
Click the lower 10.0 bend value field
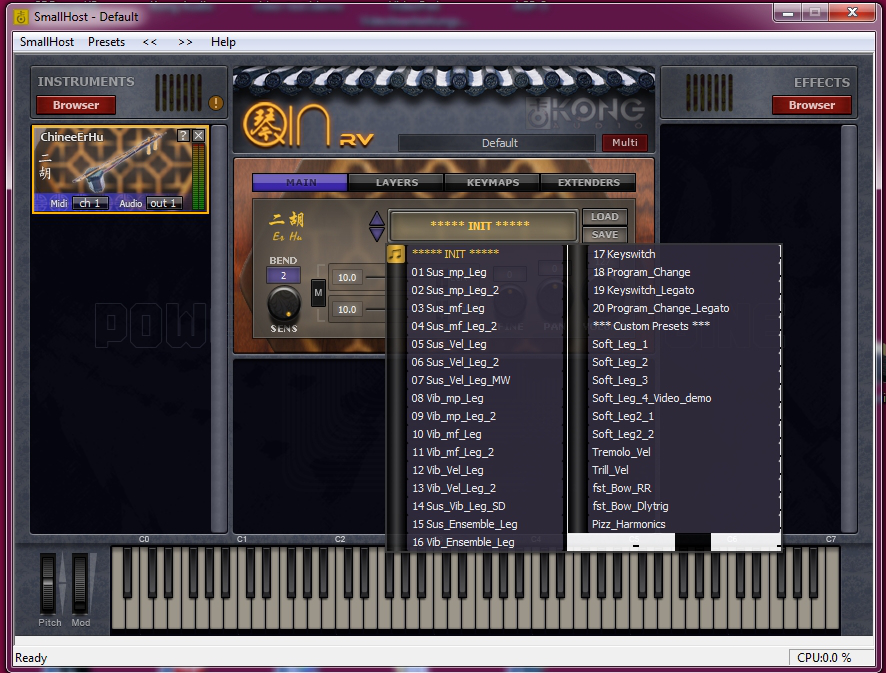[347, 310]
